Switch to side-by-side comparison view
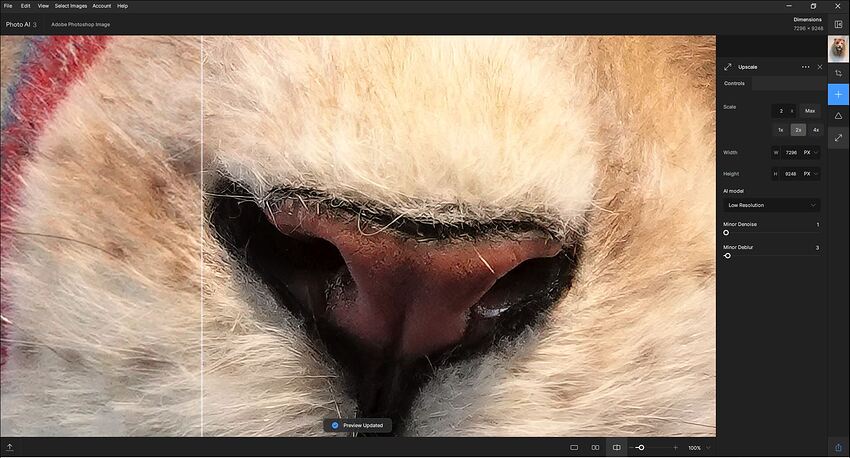This screenshot has height=458, width=850. point(595,447)
